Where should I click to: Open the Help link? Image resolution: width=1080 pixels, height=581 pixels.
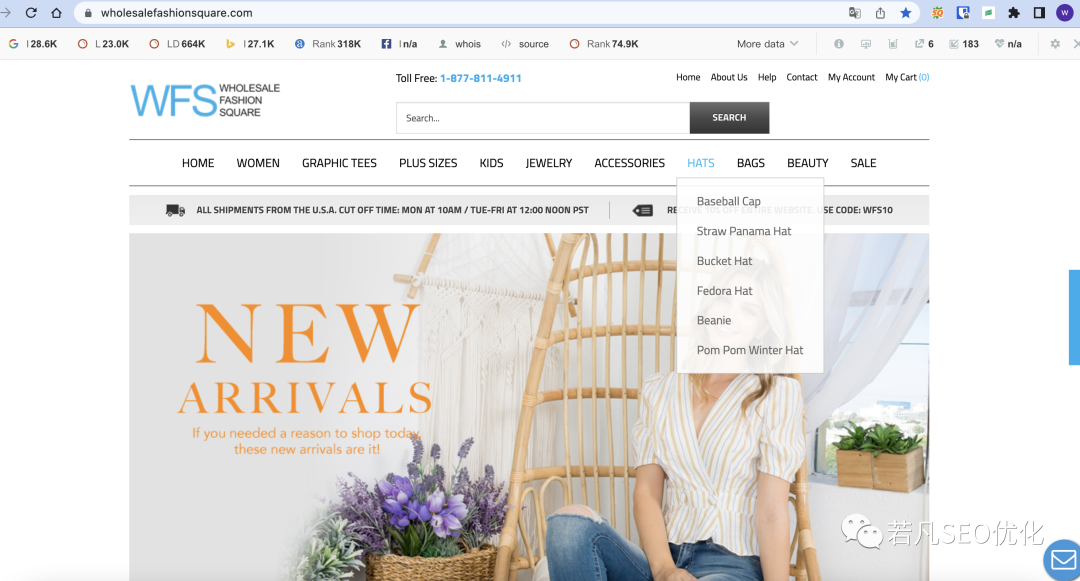[x=767, y=77]
